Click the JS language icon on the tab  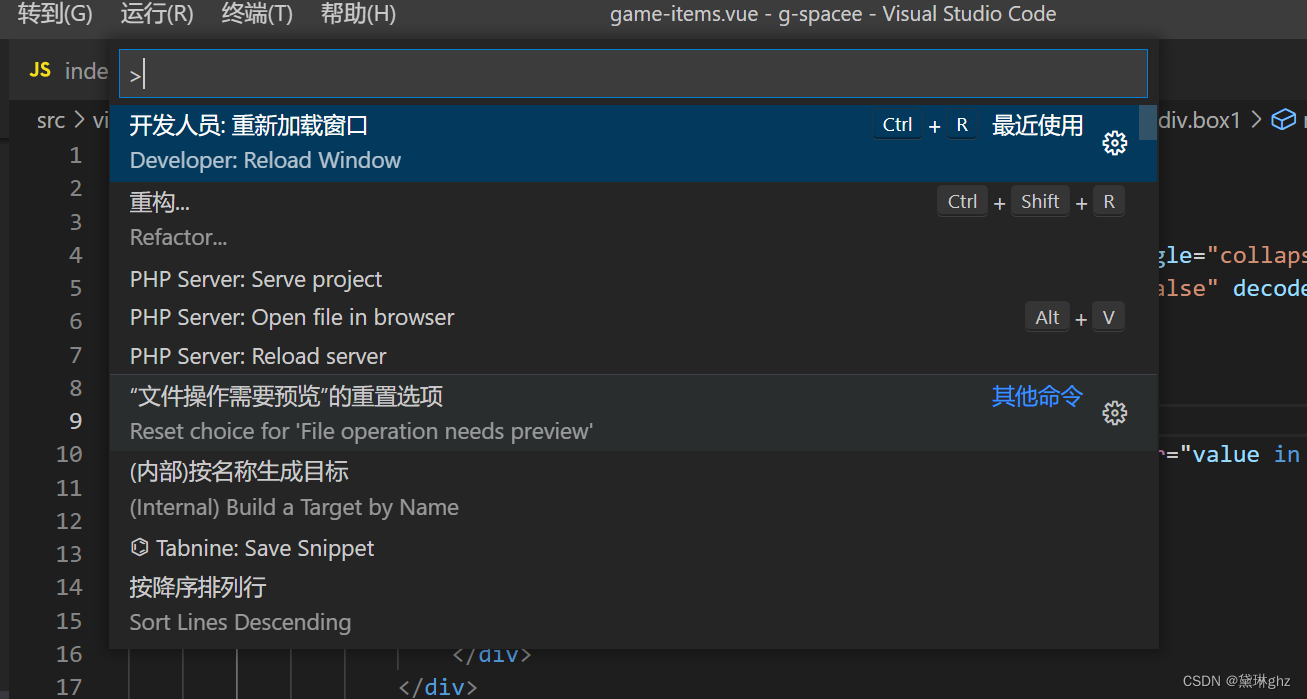click(39, 70)
